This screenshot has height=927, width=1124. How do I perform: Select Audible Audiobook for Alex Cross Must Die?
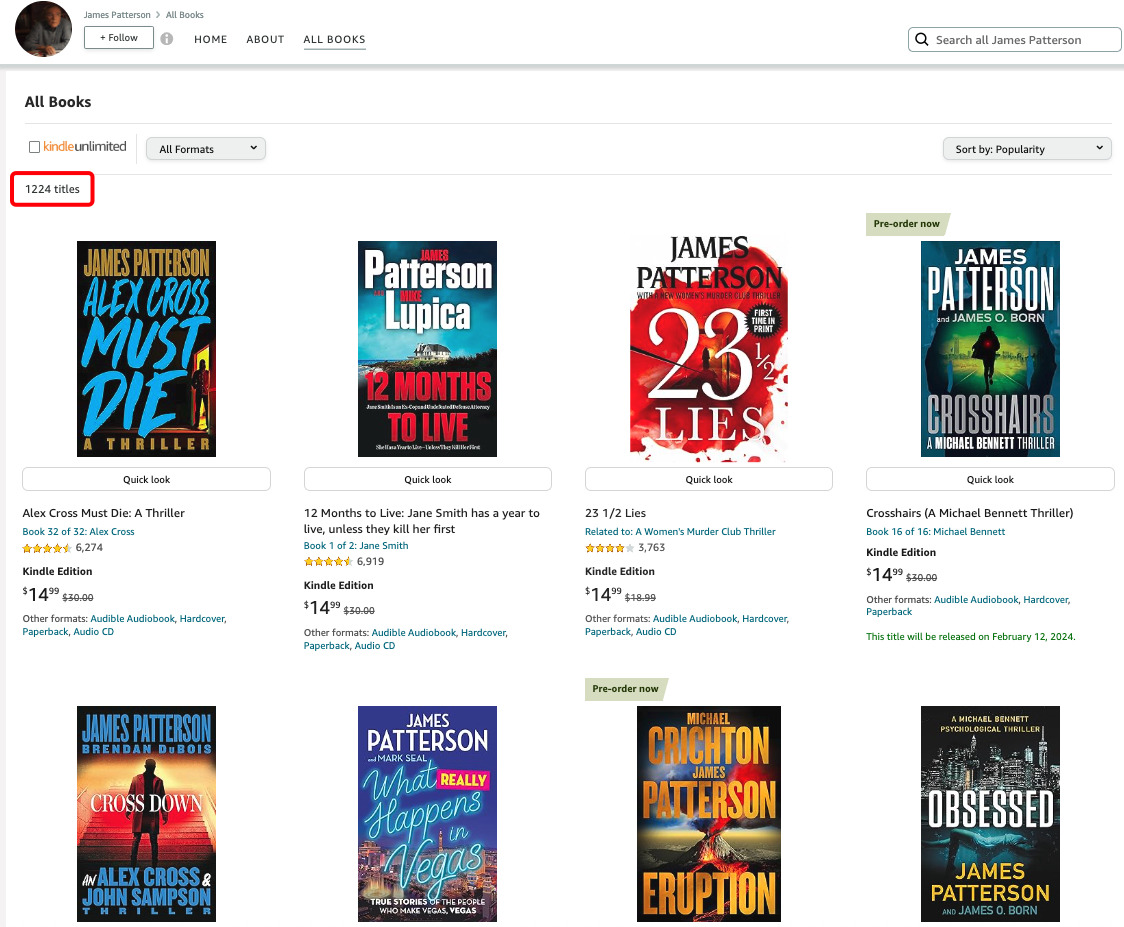tap(133, 619)
